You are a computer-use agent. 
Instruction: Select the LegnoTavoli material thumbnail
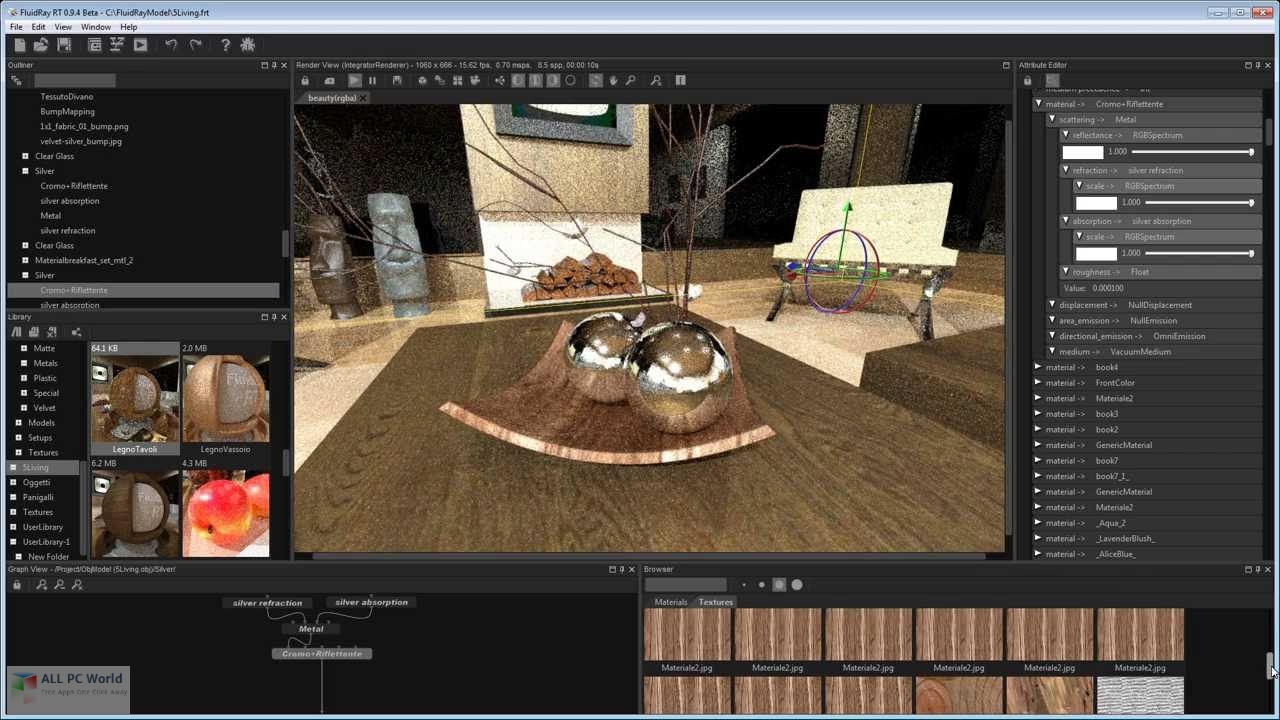(134, 398)
